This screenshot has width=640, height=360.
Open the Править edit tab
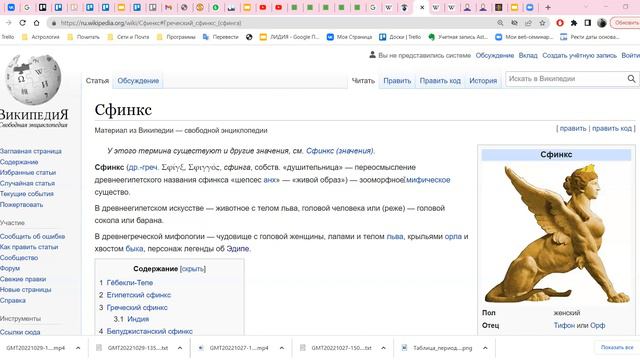397,81
